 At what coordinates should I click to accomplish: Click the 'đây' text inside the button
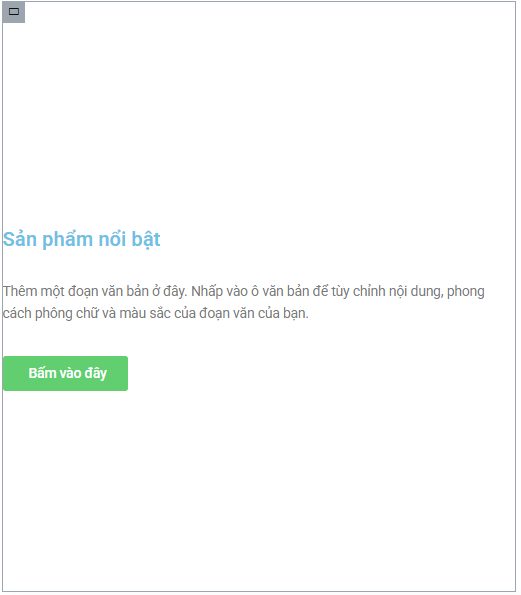tap(96, 374)
